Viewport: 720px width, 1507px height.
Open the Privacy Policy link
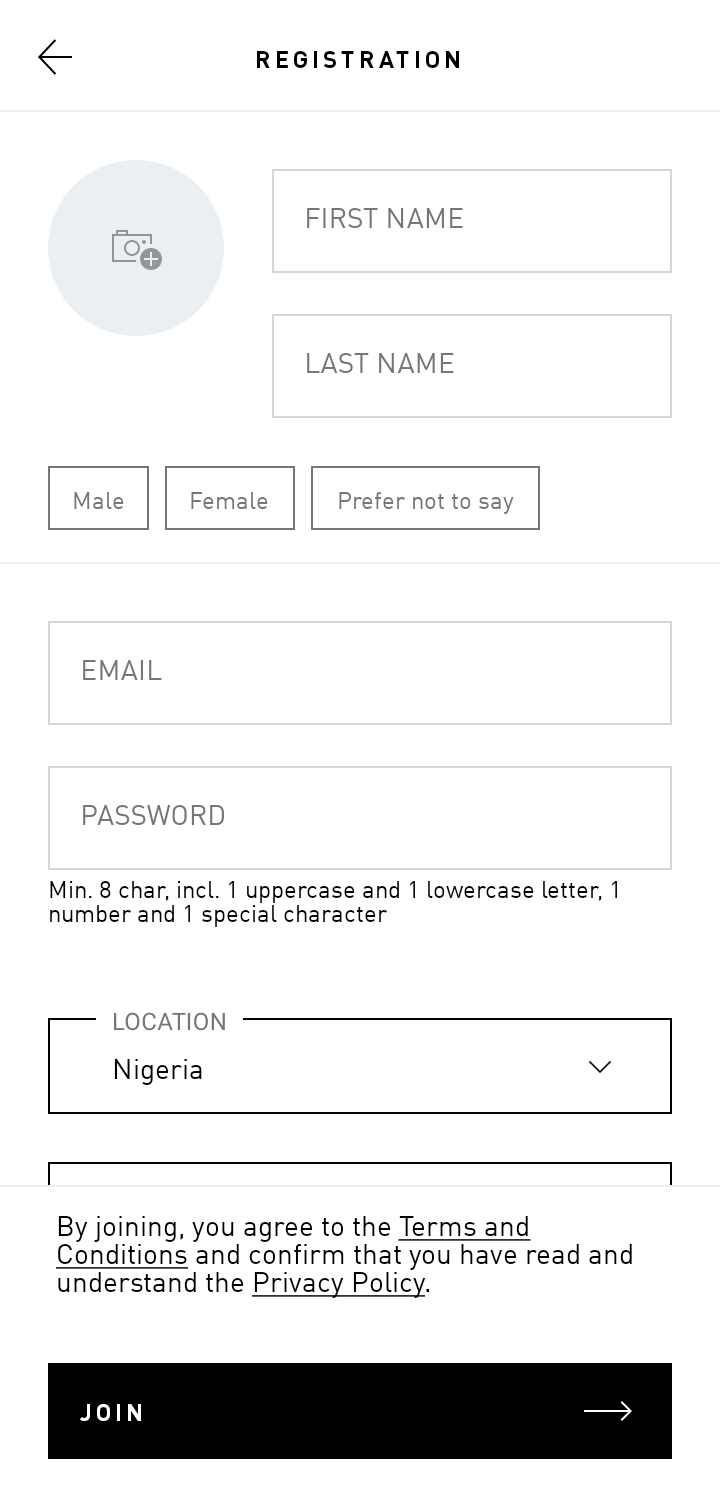339,1283
